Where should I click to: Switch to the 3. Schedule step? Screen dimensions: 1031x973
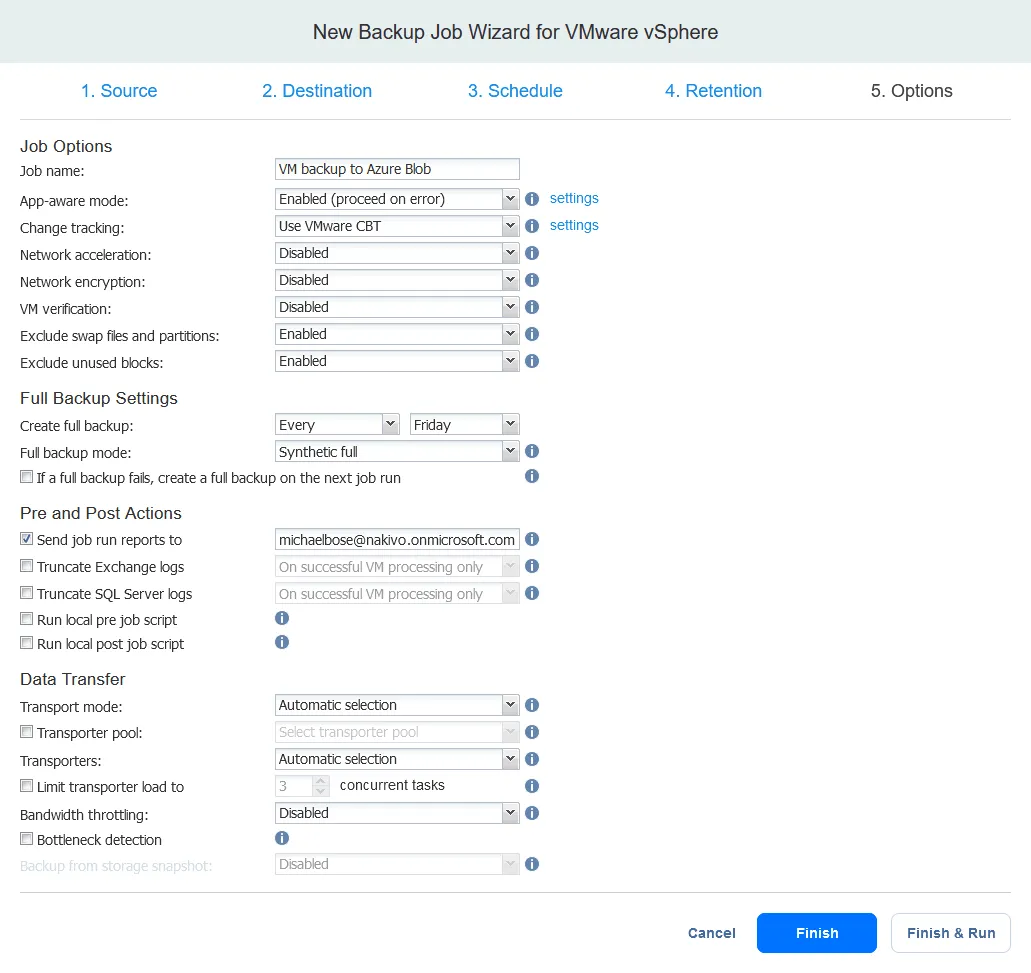(515, 91)
